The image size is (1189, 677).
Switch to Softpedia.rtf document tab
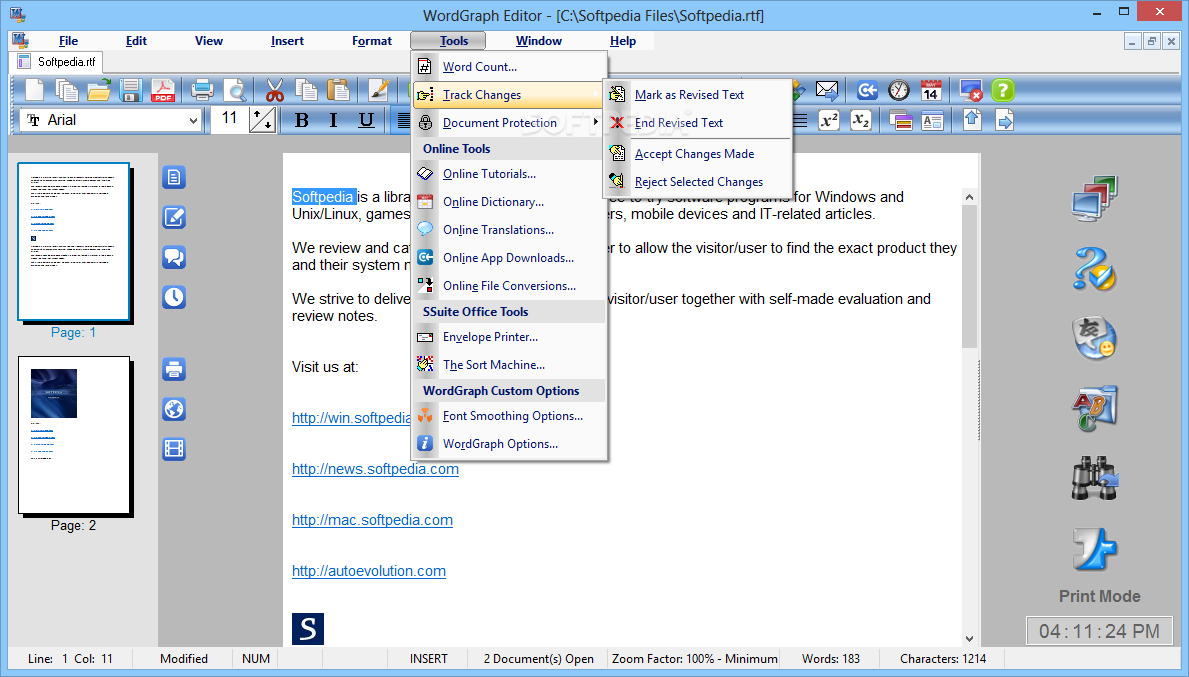(57, 62)
